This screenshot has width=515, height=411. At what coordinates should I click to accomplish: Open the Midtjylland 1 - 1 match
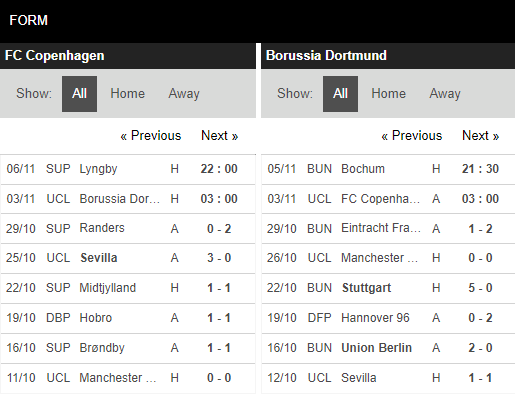(128, 288)
